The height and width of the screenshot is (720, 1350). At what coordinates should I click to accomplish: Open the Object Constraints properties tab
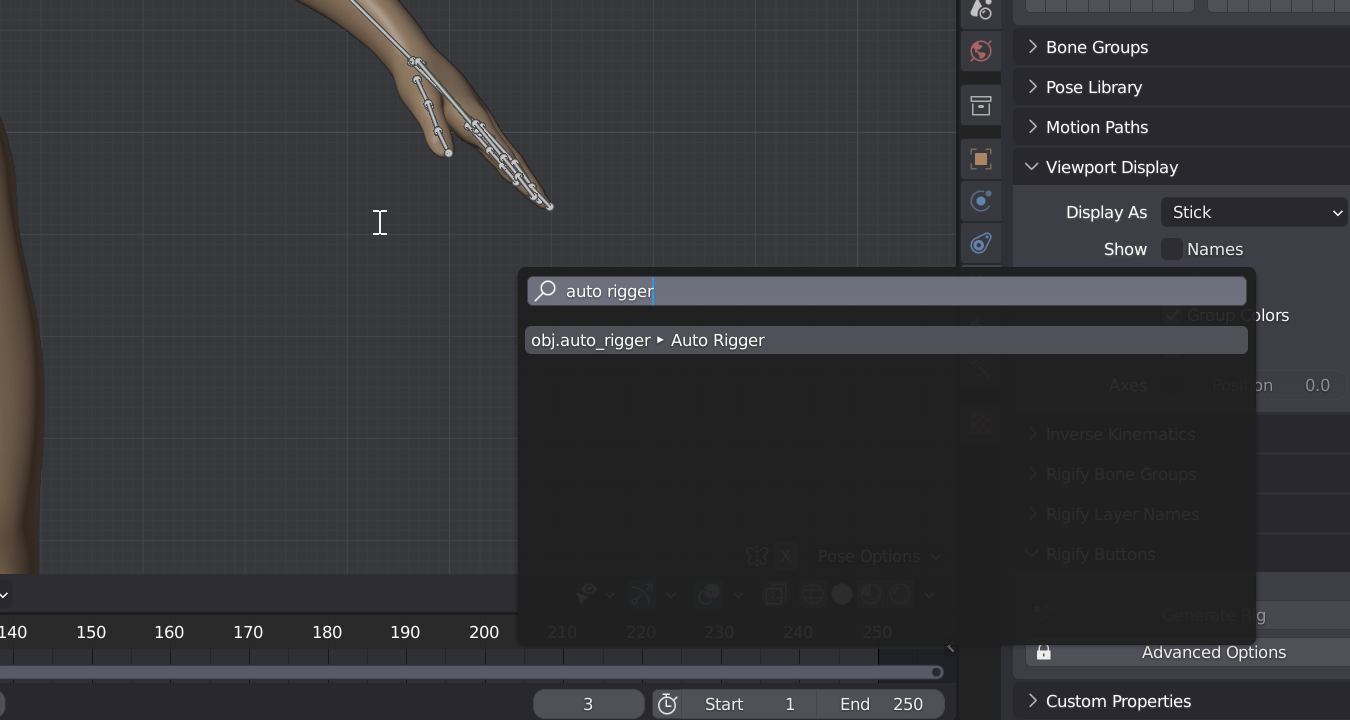pos(981,243)
